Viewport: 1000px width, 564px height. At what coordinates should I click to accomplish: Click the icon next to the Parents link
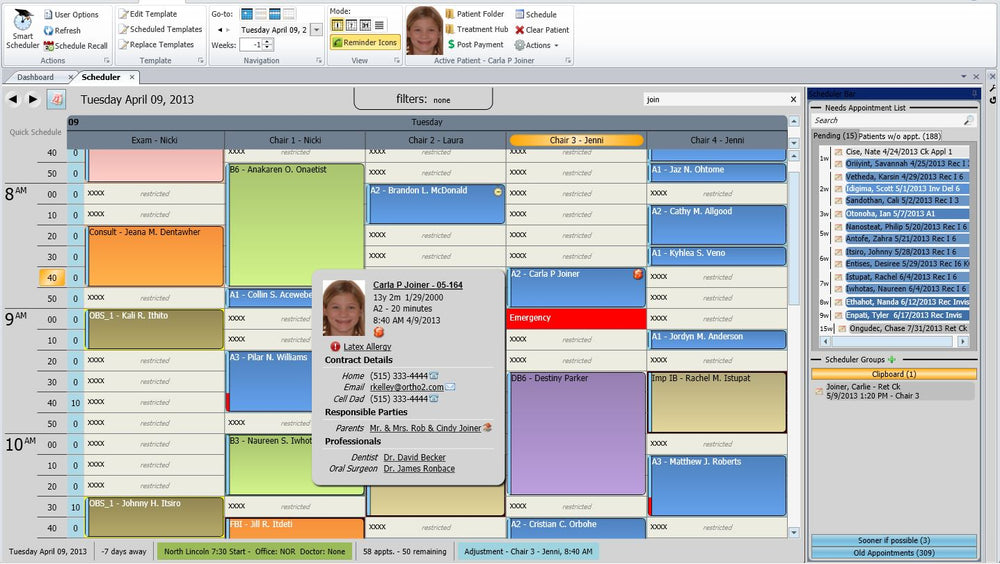click(x=488, y=427)
